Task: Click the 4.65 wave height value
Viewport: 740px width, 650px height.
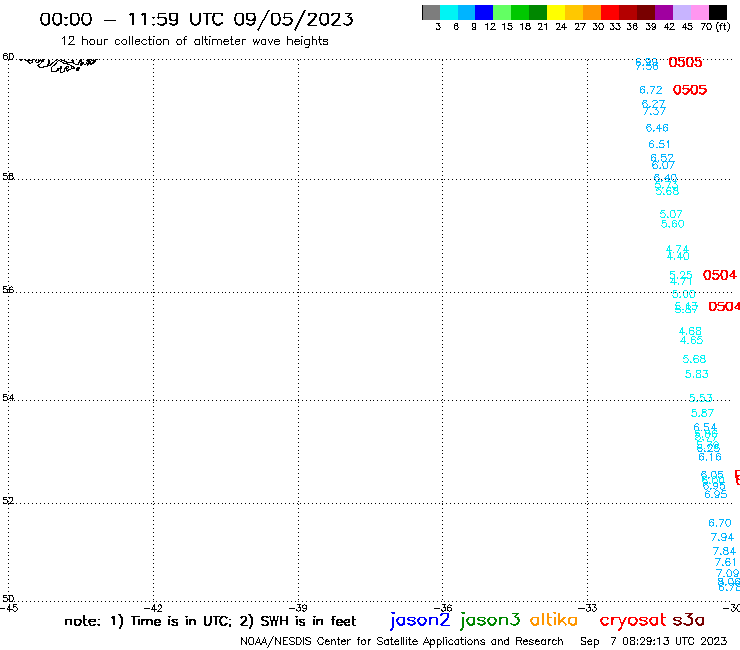Action: pos(691,340)
